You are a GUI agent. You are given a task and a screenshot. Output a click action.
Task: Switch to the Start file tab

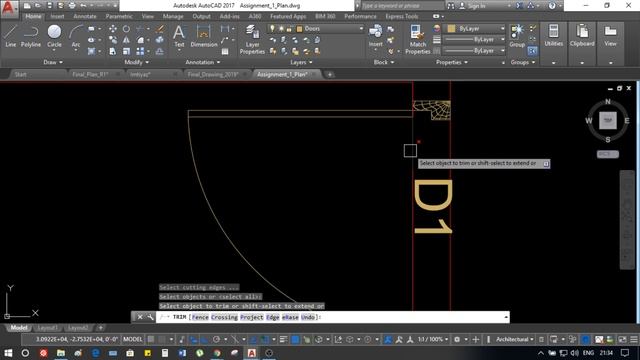coord(20,74)
